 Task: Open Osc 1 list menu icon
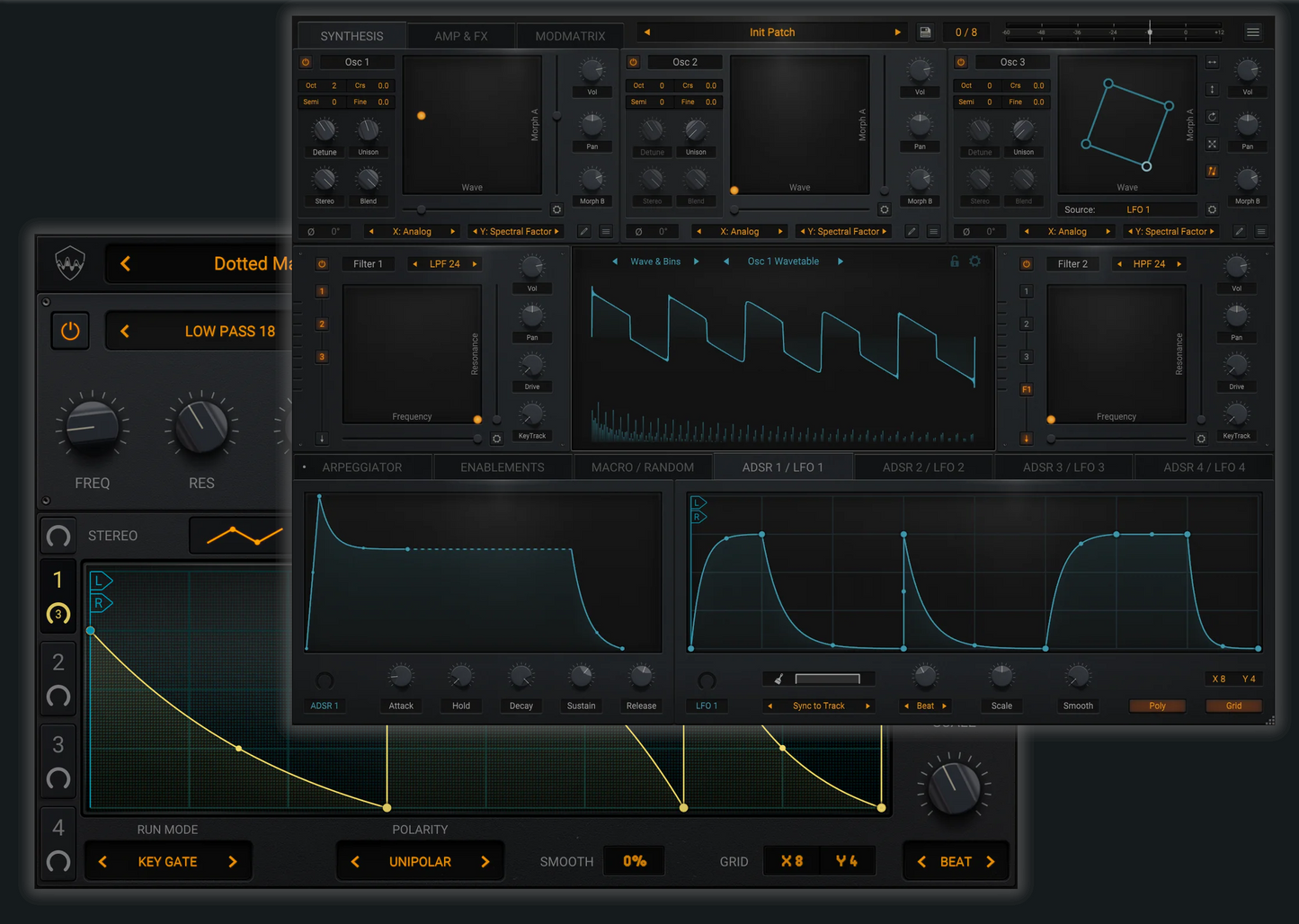pyautogui.click(x=606, y=231)
